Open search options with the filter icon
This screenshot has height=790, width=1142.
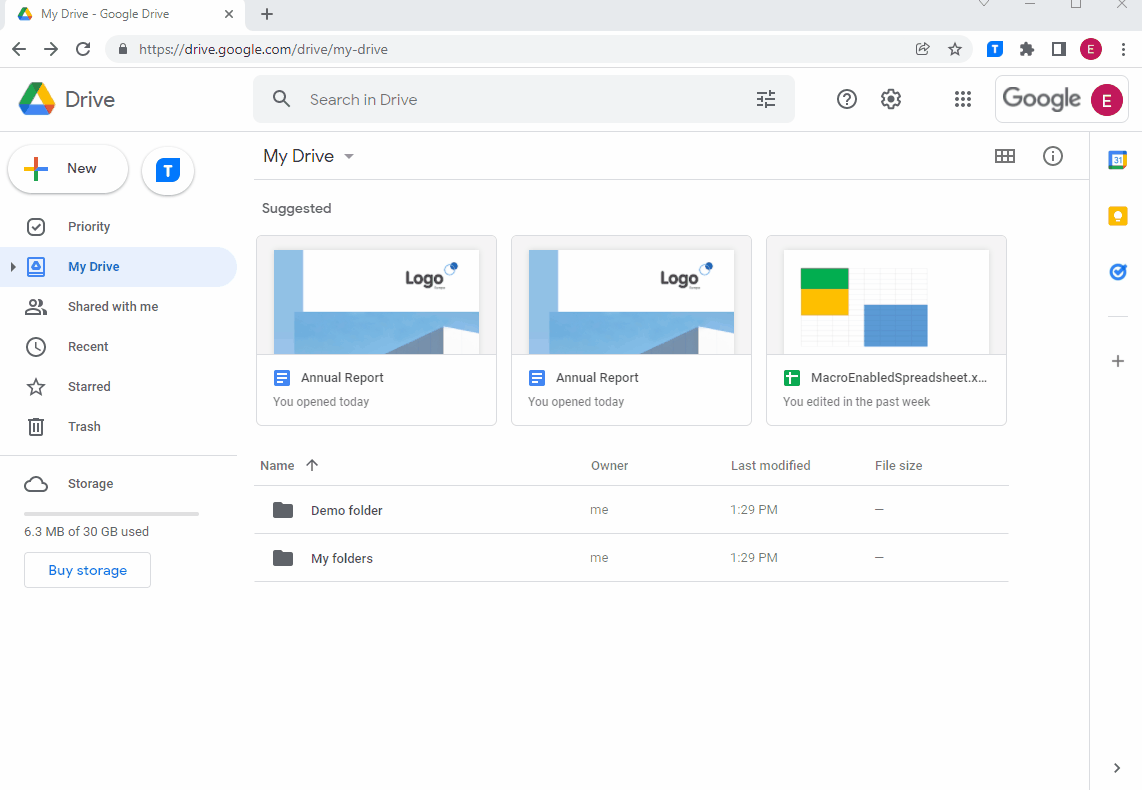click(766, 99)
